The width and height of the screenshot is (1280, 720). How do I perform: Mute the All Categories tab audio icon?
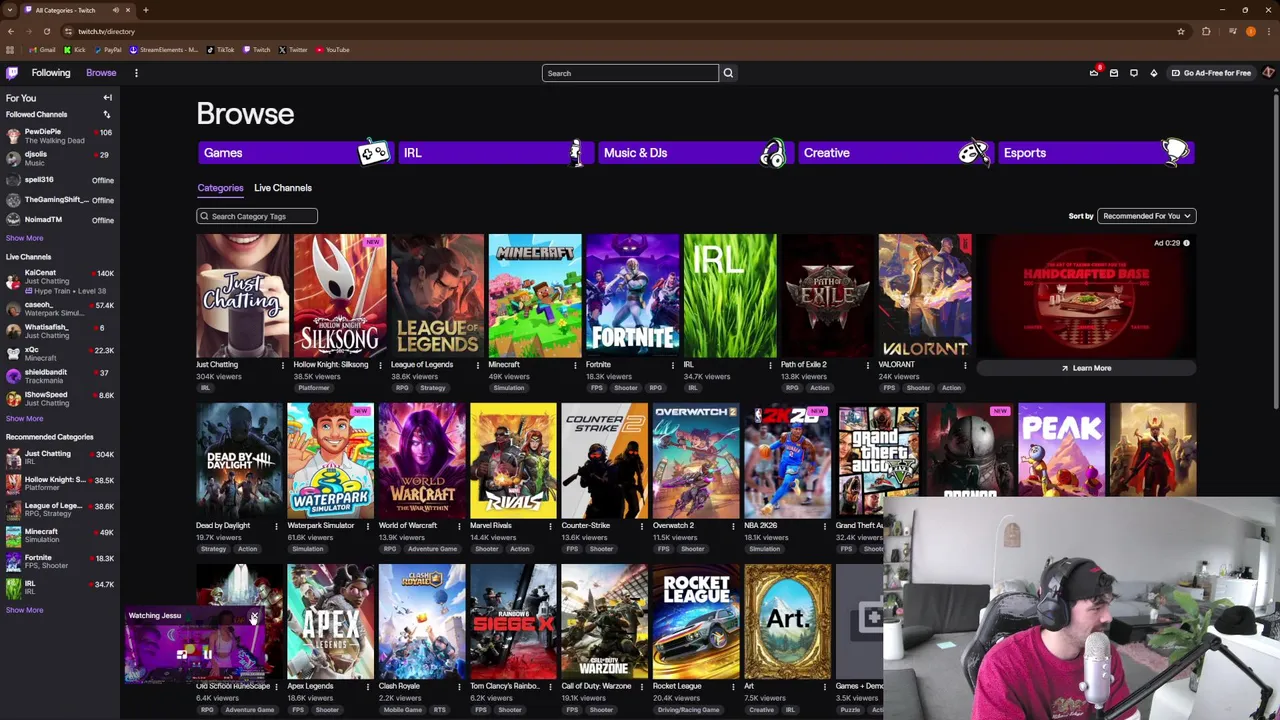click(115, 10)
